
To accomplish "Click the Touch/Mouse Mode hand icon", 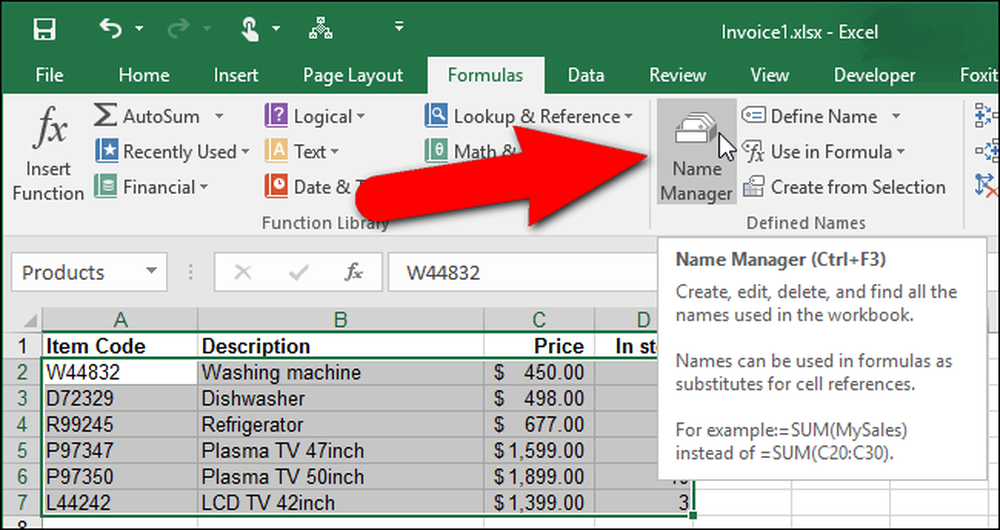I will tap(249, 28).
